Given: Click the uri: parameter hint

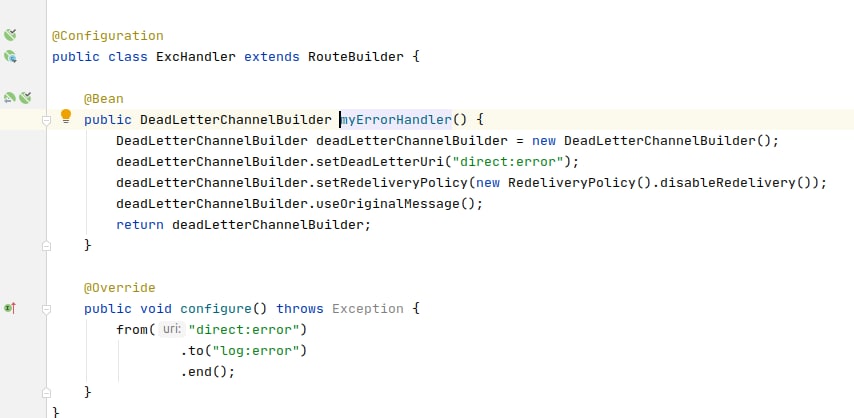Looking at the screenshot, I should (172, 330).
